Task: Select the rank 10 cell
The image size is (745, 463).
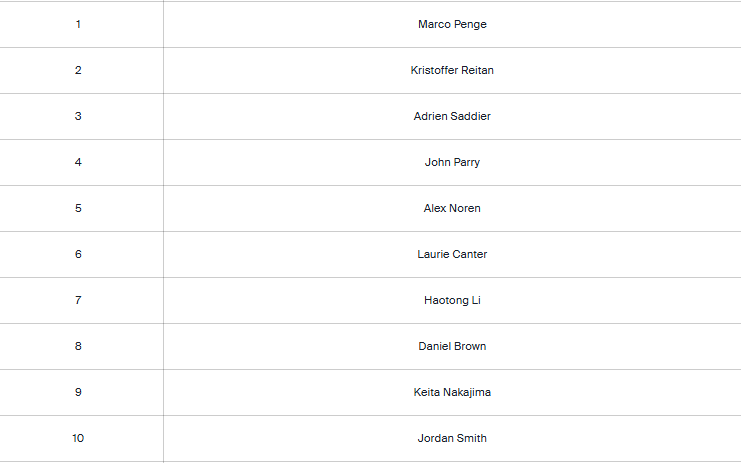Action: click(x=78, y=438)
